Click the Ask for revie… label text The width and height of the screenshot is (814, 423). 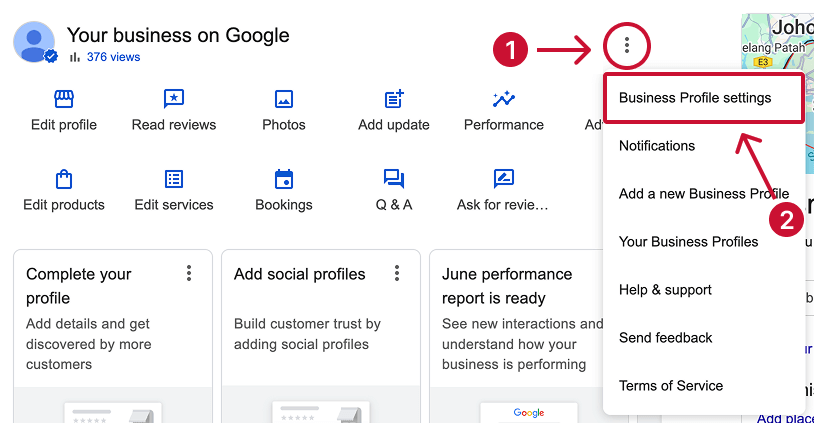[503, 205]
